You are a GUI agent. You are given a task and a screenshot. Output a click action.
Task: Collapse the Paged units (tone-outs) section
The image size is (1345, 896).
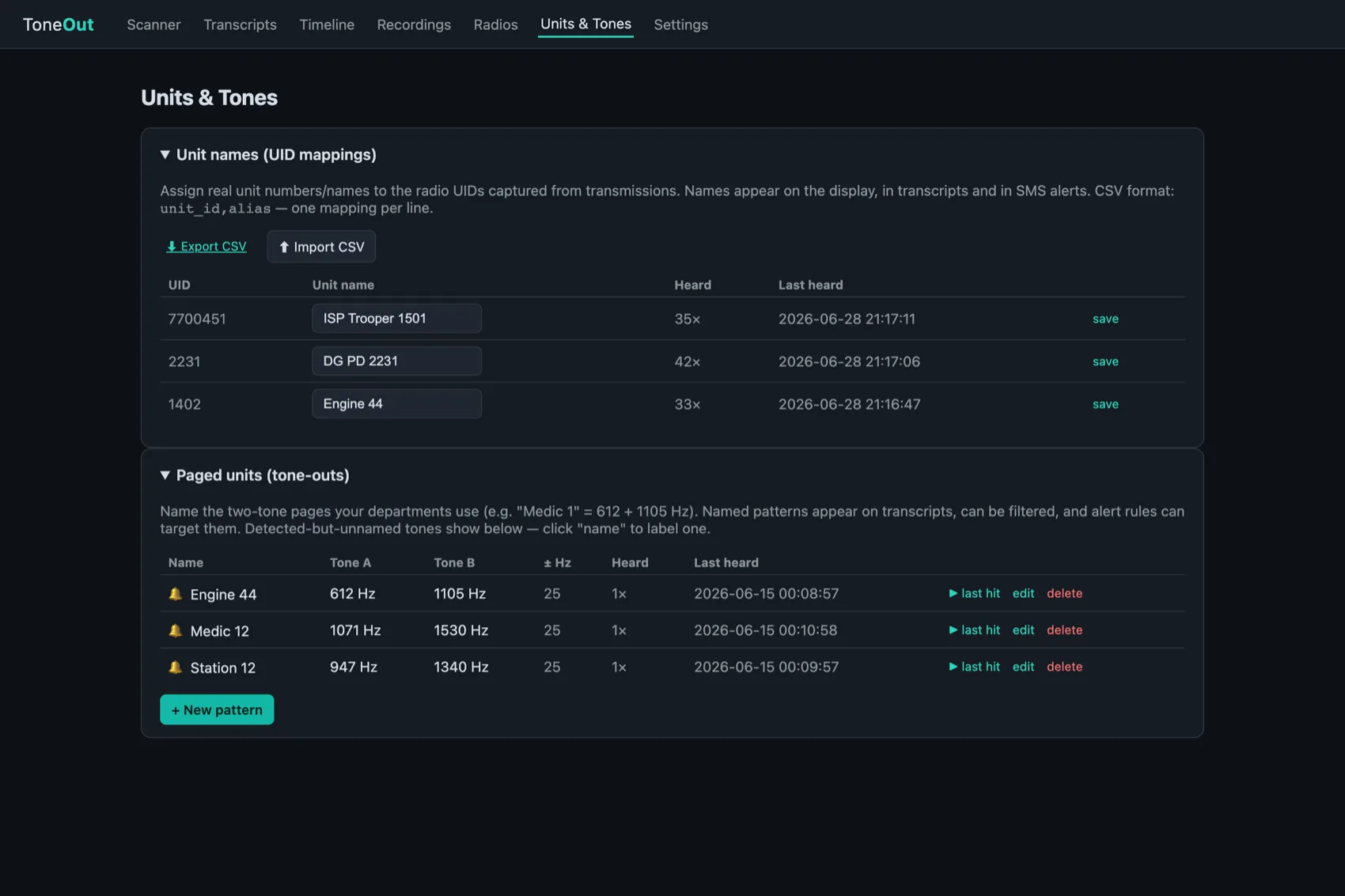255,475
